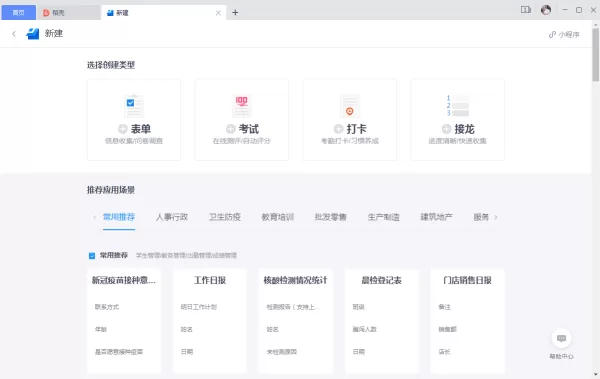600x379 pixels.
Task: Select the 服务 category tab
Action: pos(481,217)
